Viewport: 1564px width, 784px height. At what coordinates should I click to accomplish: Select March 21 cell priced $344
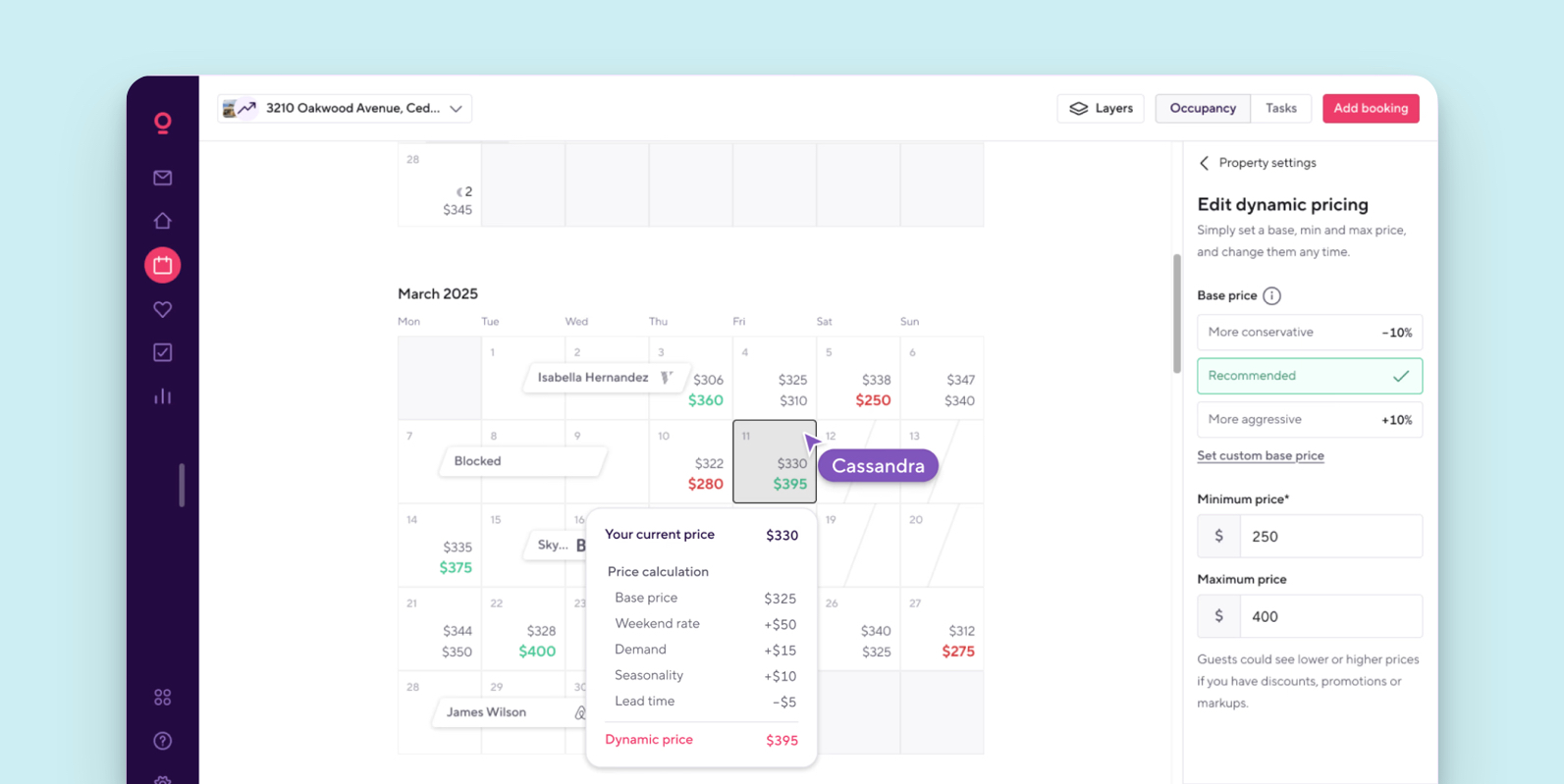(x=439, y=629)
